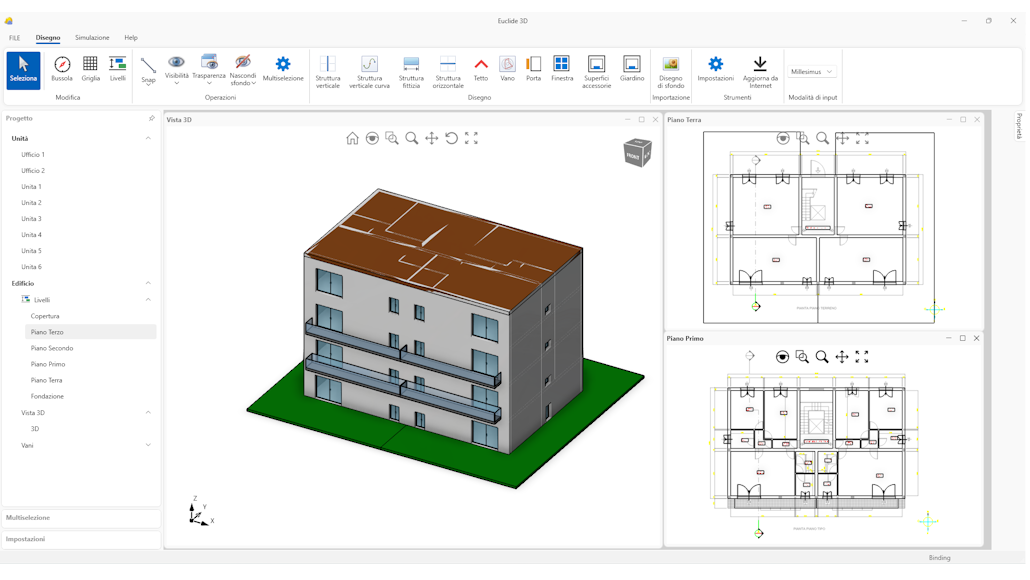Choose the Vano room tool

click(507, 69)
